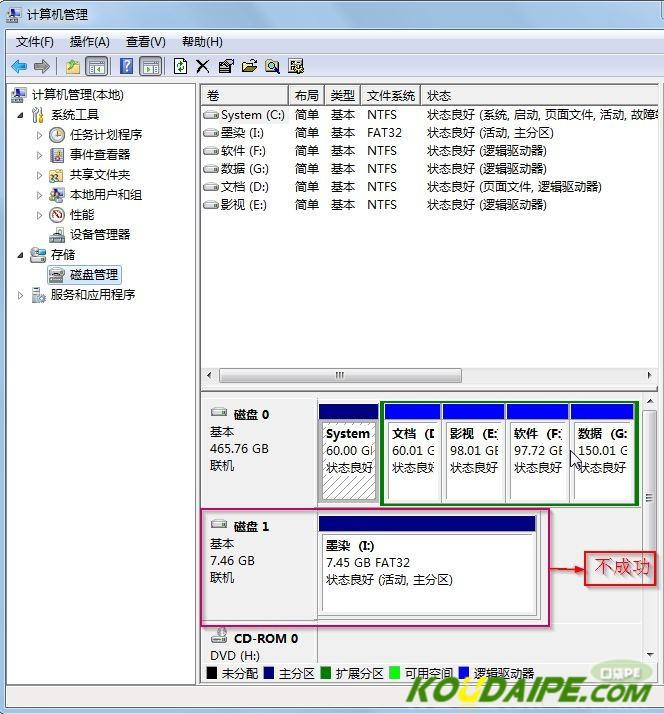Image resolution: width=664 pixels, height=714 pixels.
Task: Click the 磁盘 0 disk icon
Action: coord(219,412)
